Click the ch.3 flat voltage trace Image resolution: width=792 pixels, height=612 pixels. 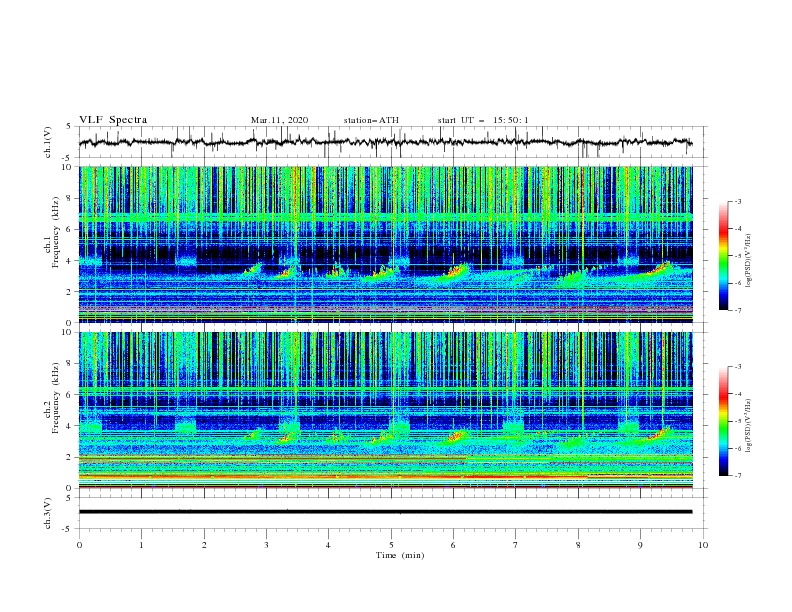tap(385, 512)
